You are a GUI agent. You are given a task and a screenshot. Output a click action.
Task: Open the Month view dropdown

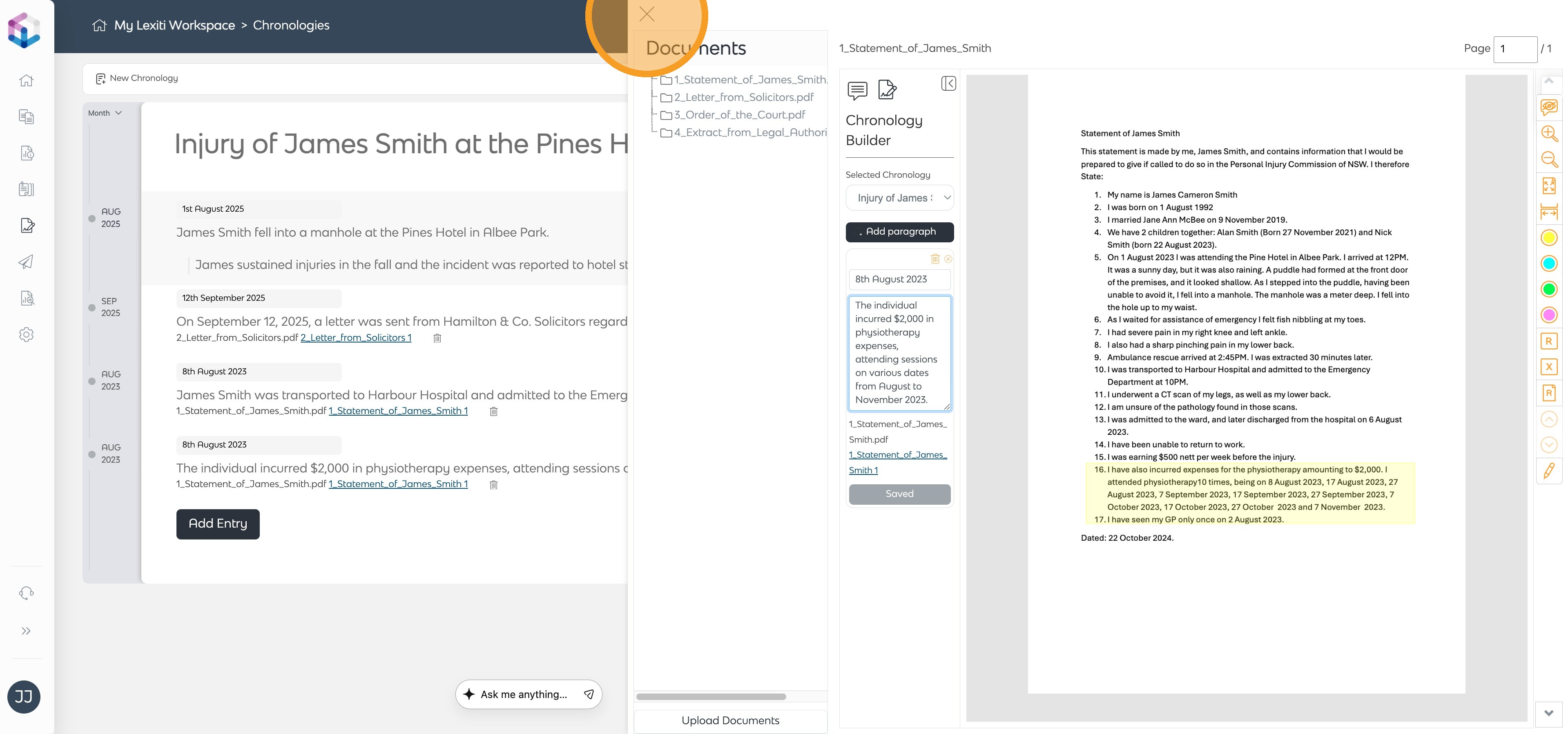pyautogui.click(x=105, y=113)
